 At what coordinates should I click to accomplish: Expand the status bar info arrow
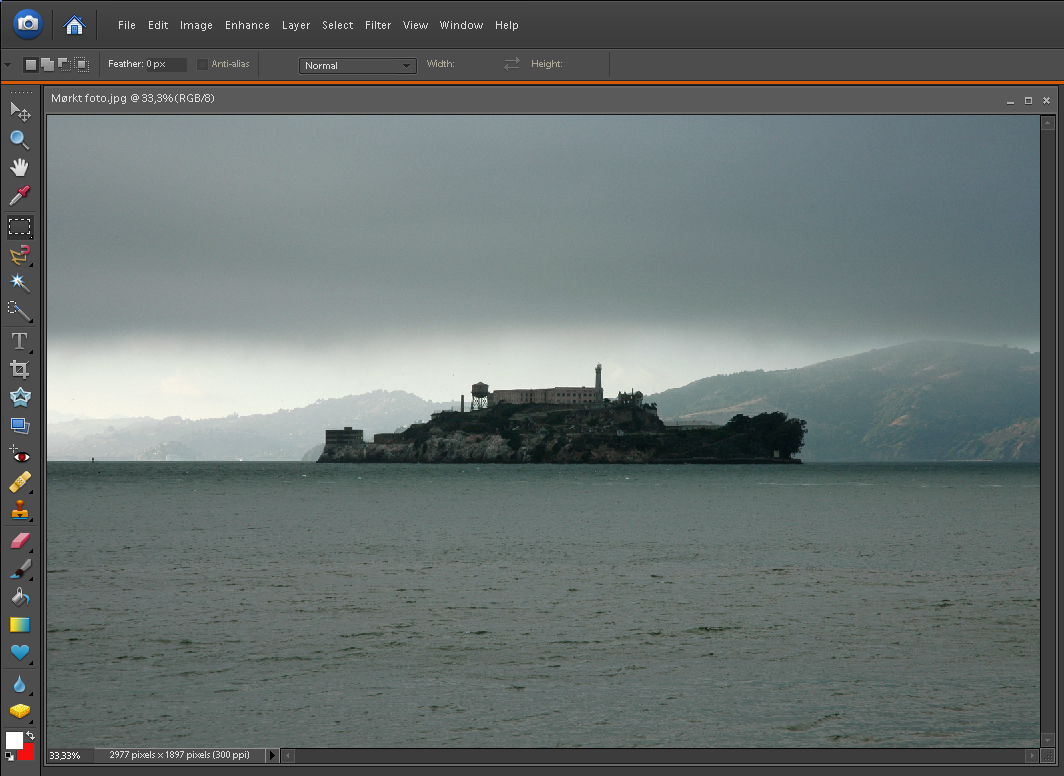[x=272, y=755]
